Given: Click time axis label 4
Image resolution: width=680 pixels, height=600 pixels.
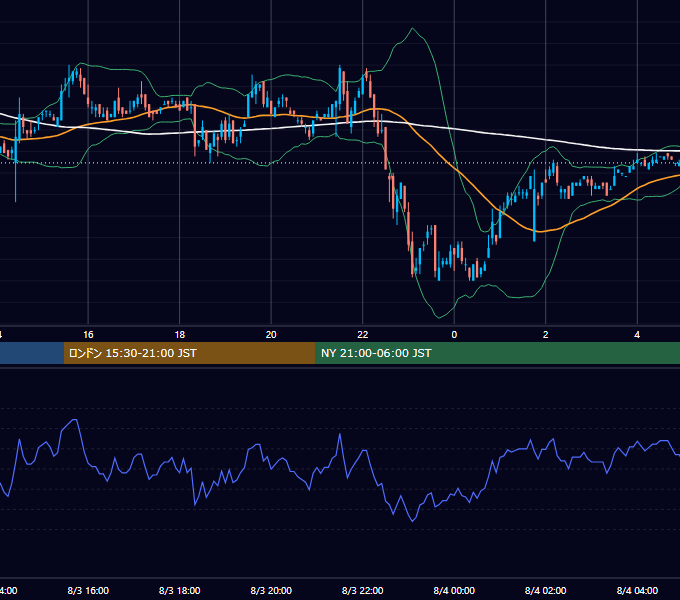Looking at the screenshot, I should 637,334.
